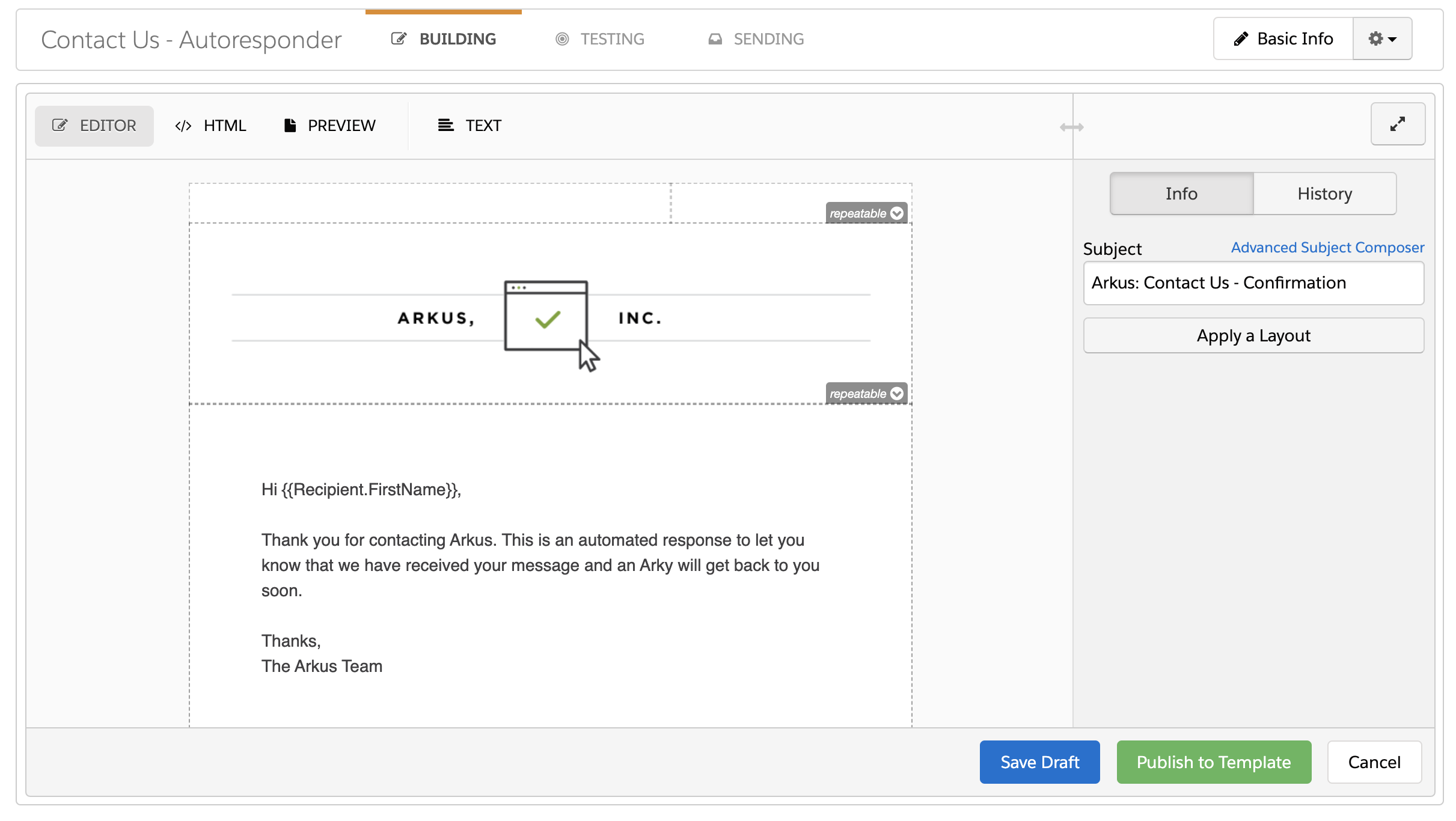
Task: Expand the top repeatable section dropdown
Action: [x=866, y=213]
